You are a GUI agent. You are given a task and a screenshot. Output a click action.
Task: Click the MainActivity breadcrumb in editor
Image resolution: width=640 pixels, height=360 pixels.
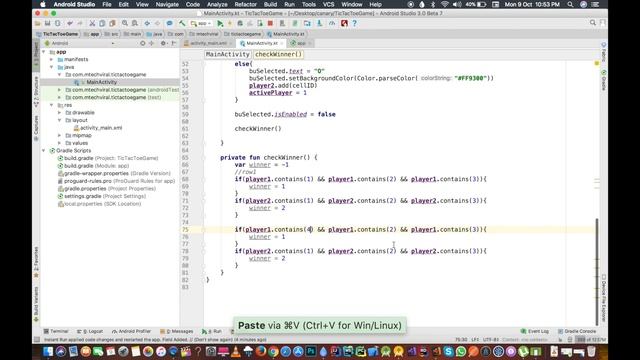pos(228,54)
